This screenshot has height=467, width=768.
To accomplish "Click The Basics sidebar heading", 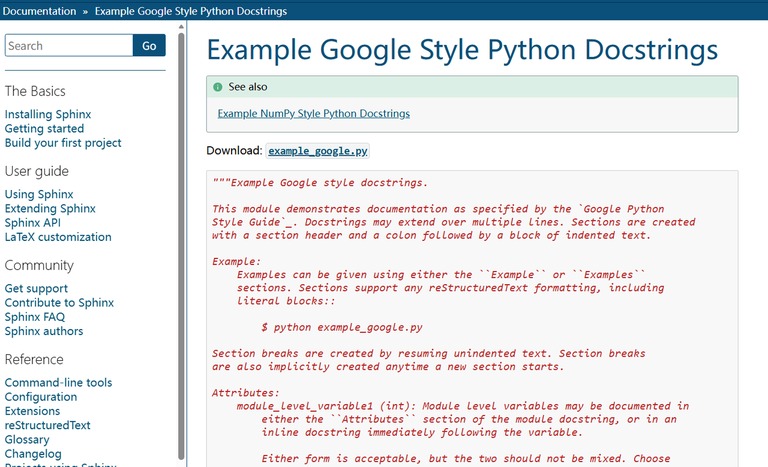I will pos(35,91).
